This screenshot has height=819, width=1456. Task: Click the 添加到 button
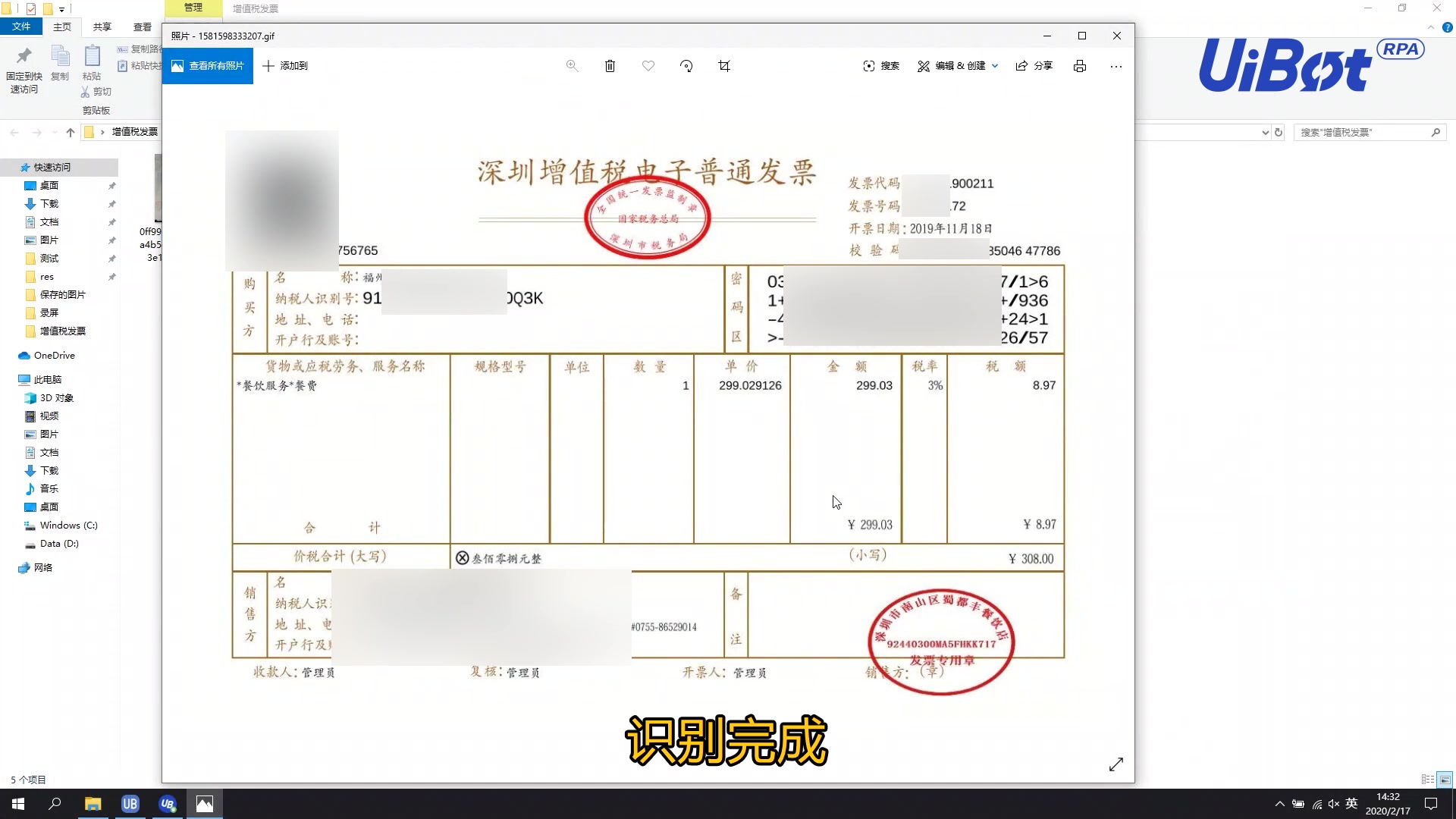(286, 66)
